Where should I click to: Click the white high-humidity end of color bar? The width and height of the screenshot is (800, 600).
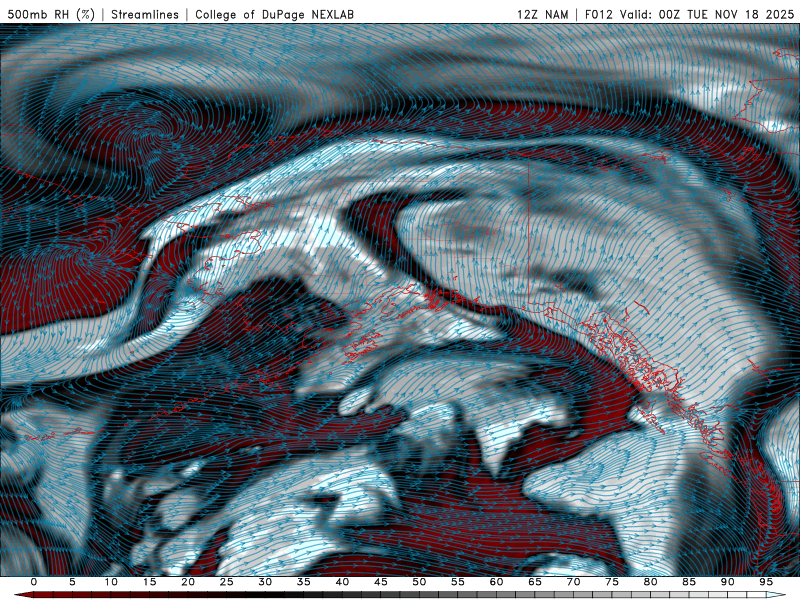tap(777, 595)
